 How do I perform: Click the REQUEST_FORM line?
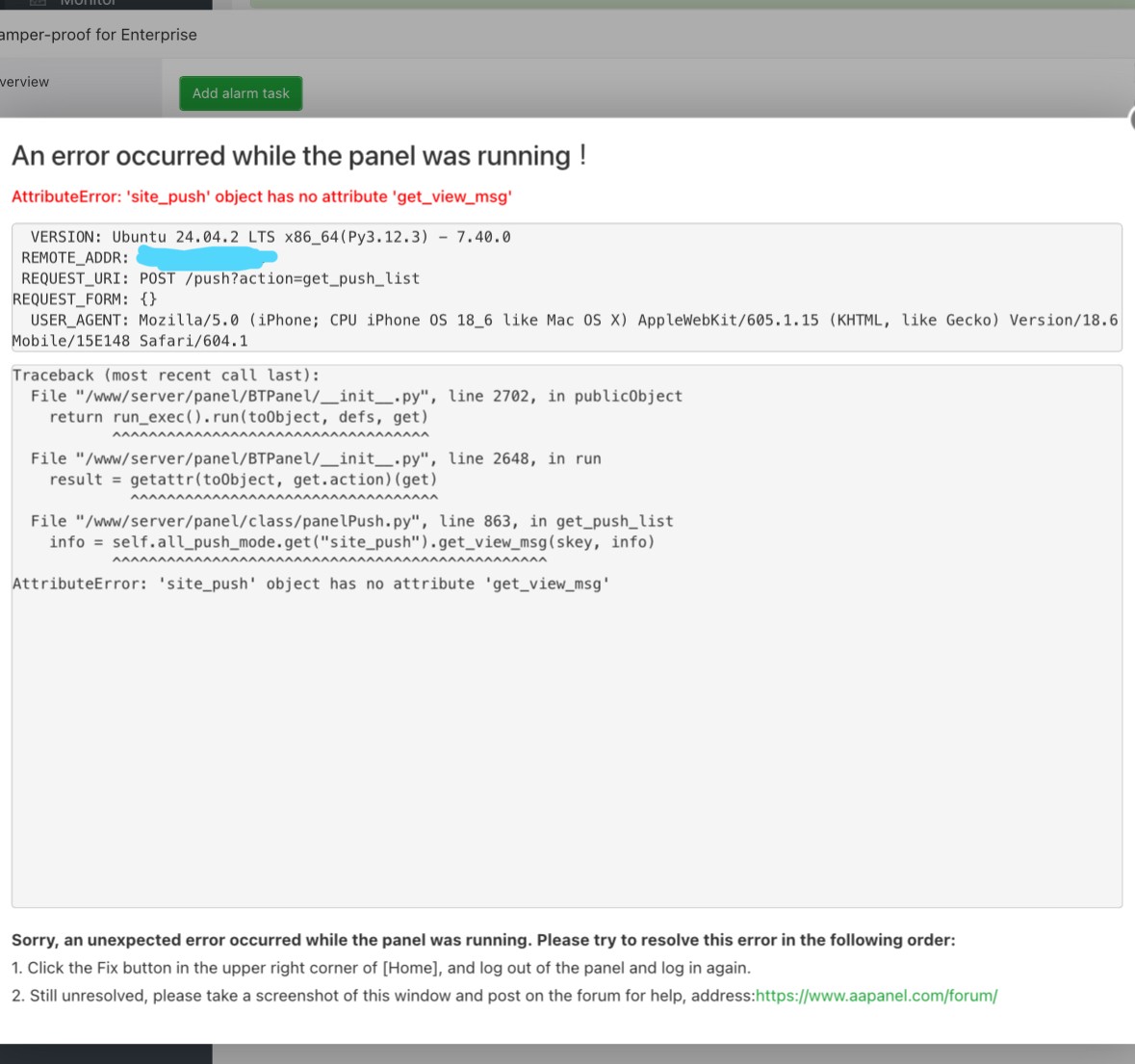(85, 299)
